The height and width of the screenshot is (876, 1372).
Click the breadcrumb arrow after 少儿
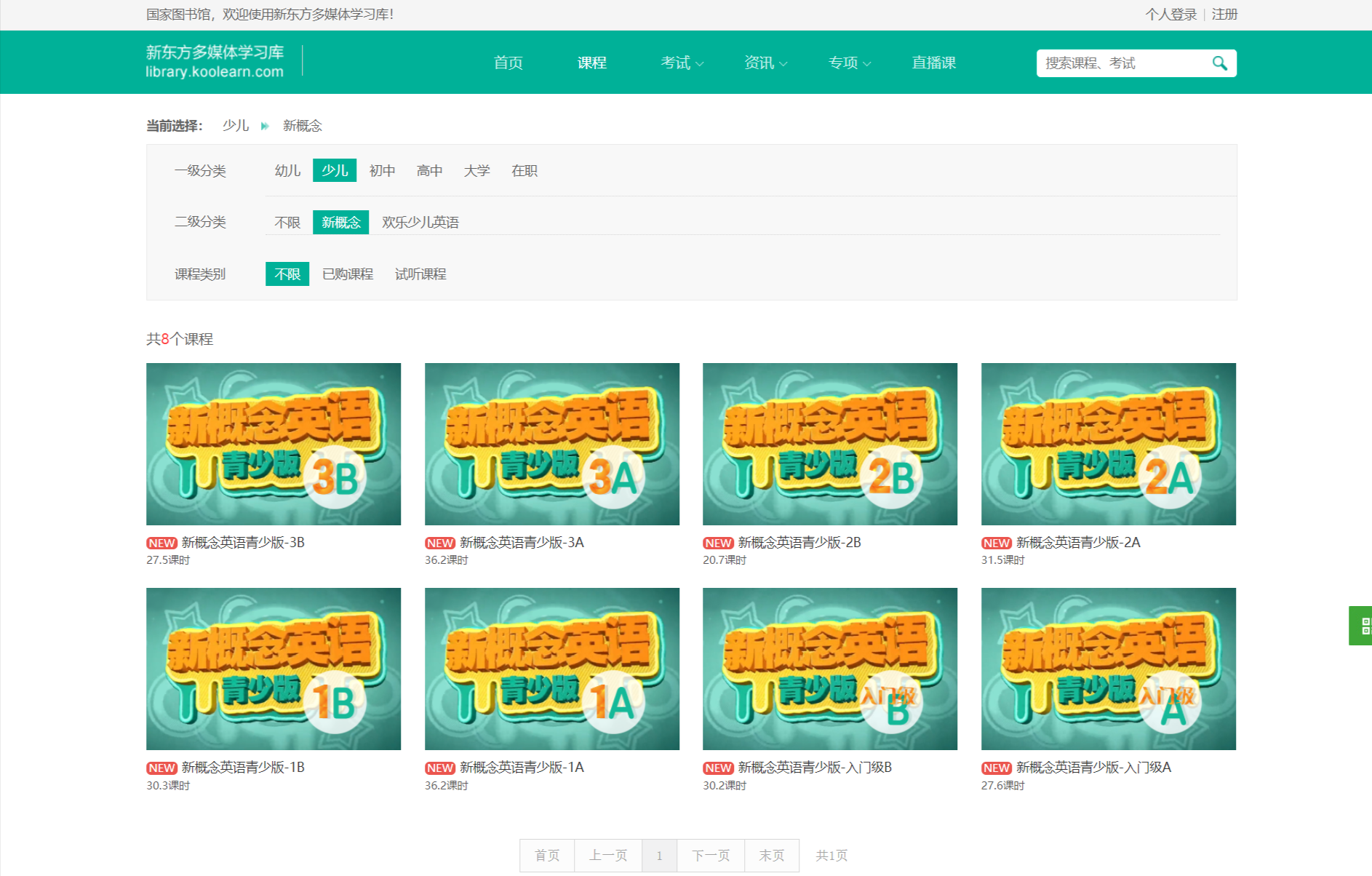click(x=265, y=126)
